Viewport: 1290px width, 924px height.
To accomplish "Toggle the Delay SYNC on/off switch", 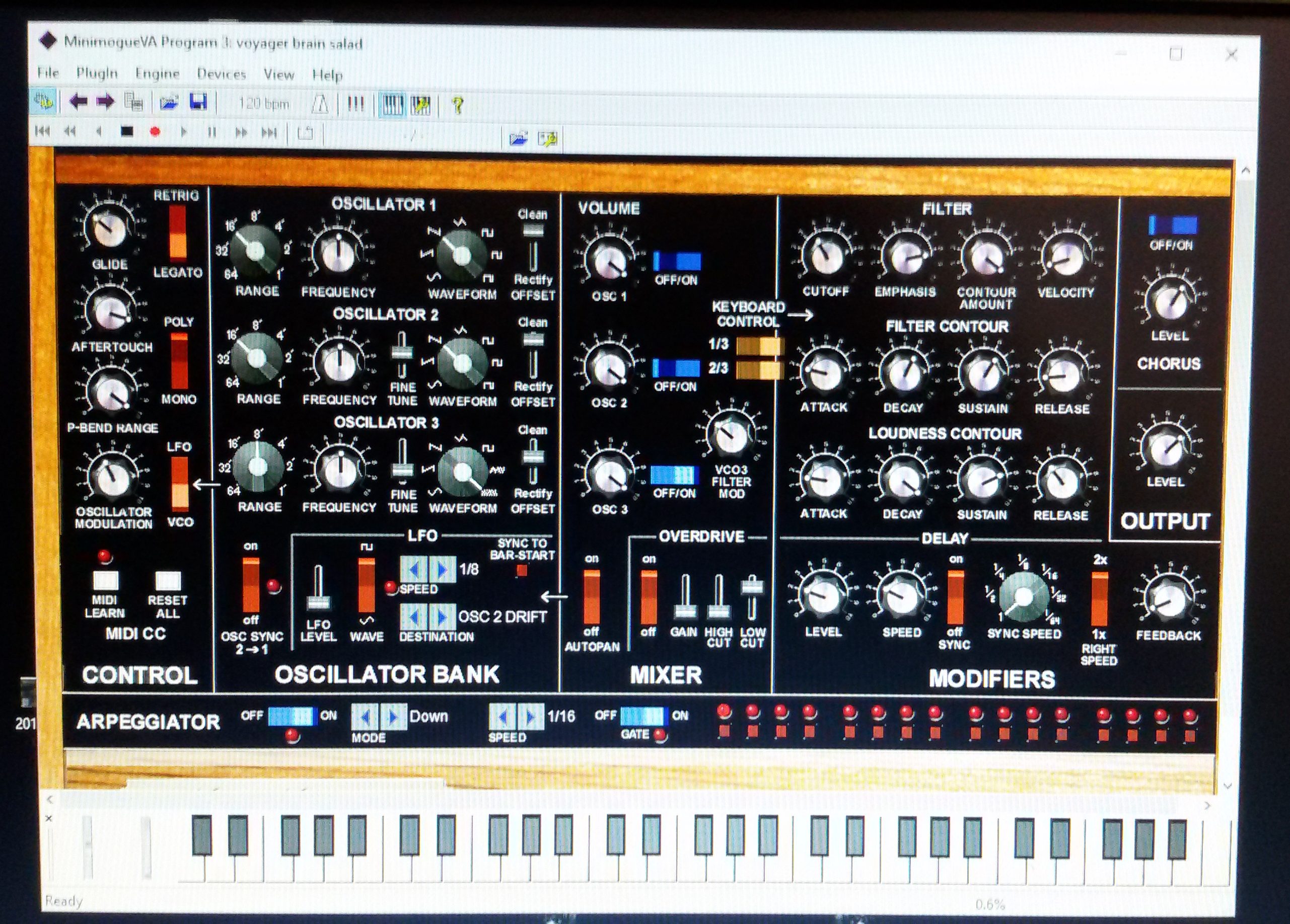I will [x=956, y=597].
